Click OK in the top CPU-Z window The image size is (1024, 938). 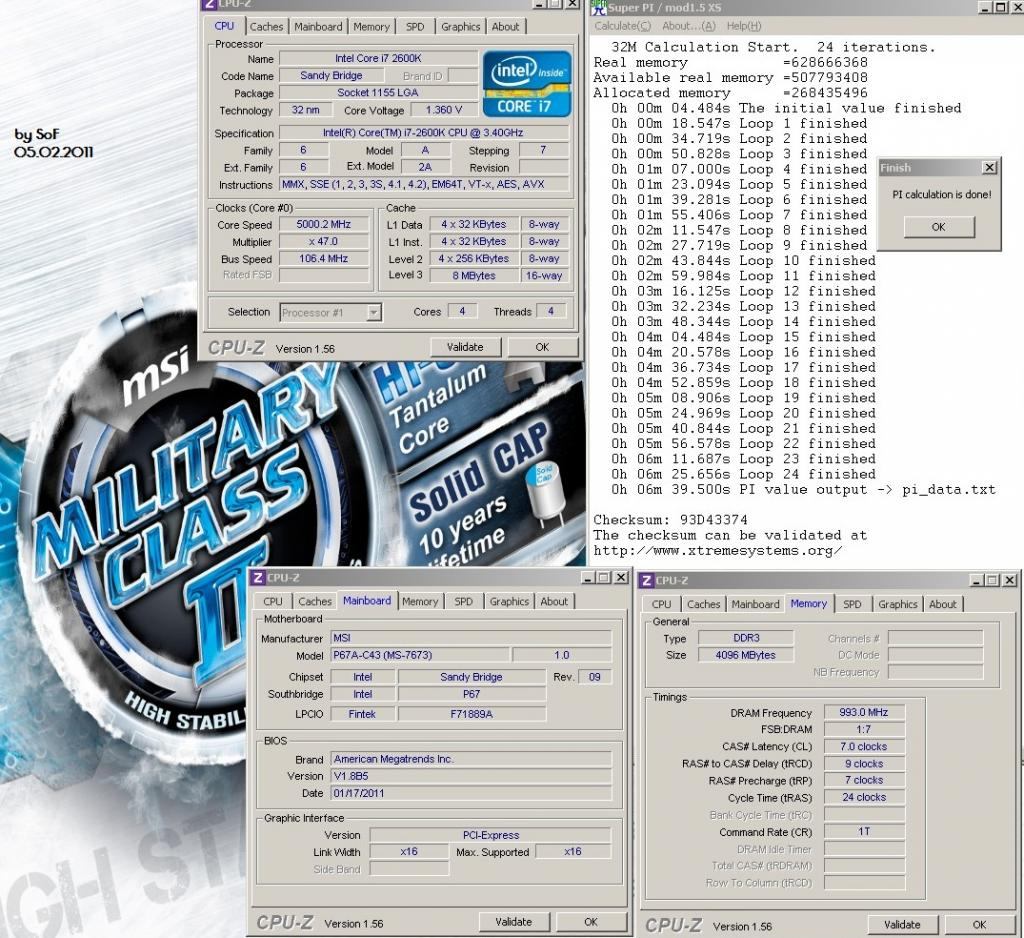pos(542,347)
